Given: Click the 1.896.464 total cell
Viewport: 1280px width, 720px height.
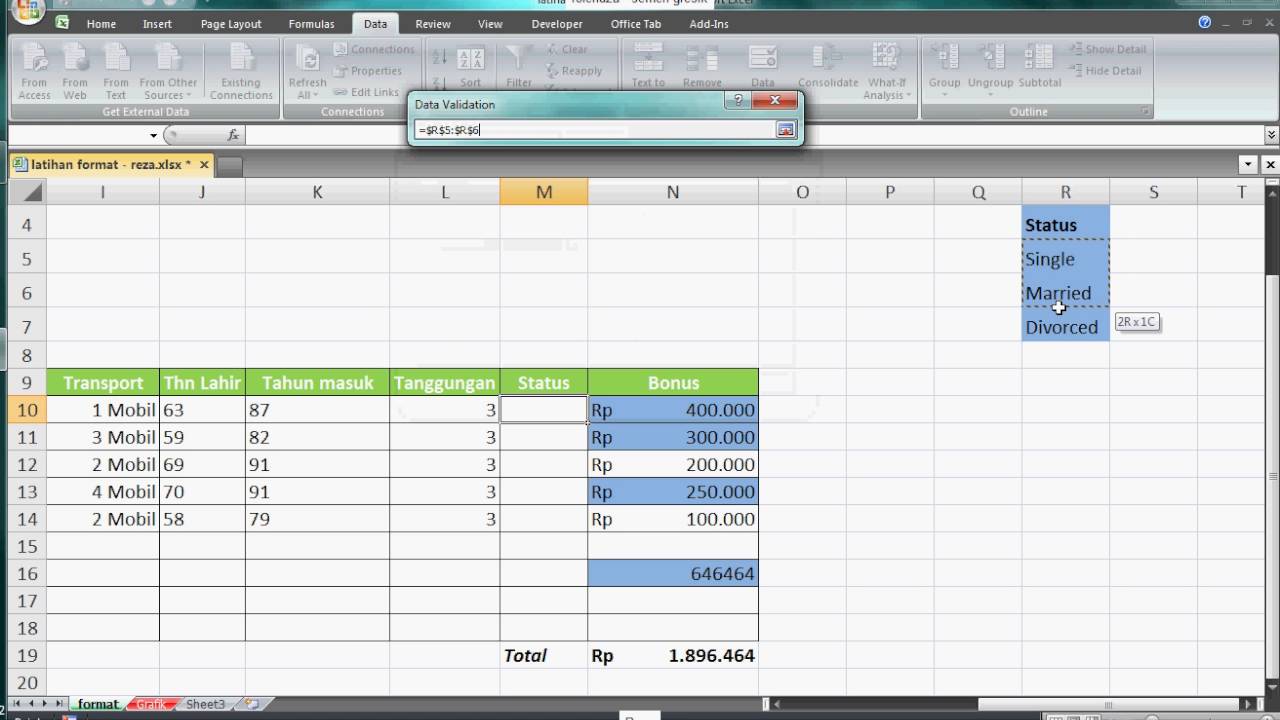Looking at the screenshot, I should pos(673,656).
